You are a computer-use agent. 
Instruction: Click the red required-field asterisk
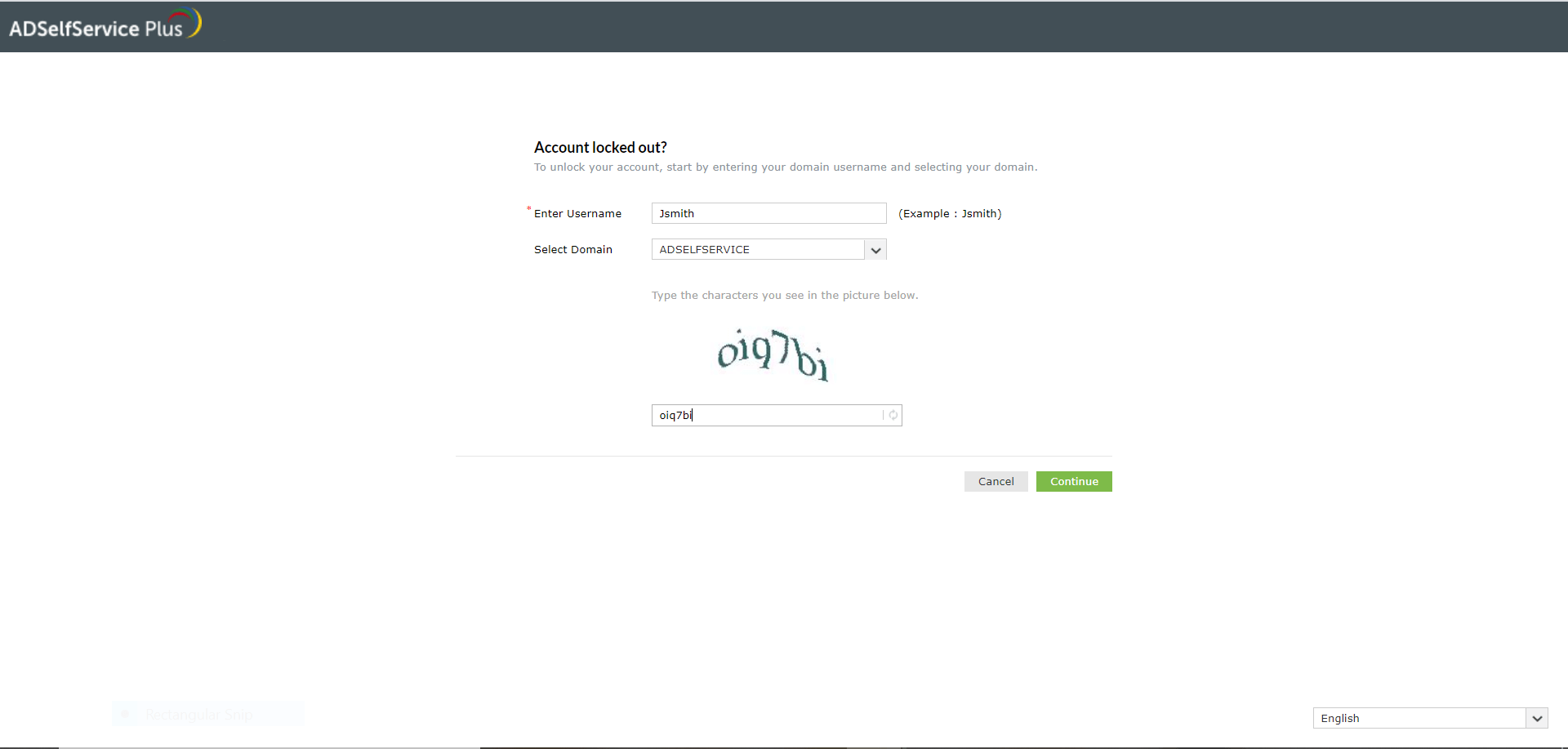coord(529,209)
